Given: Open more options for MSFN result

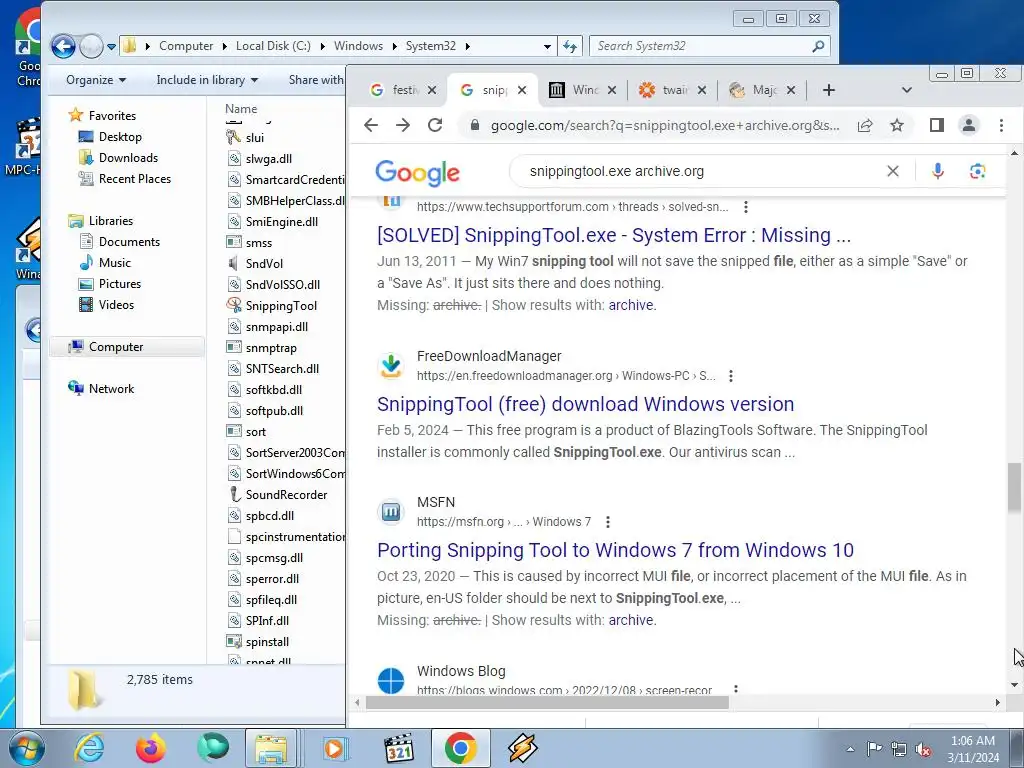Looking at the screenshot, I should click(x=607, y=522).
